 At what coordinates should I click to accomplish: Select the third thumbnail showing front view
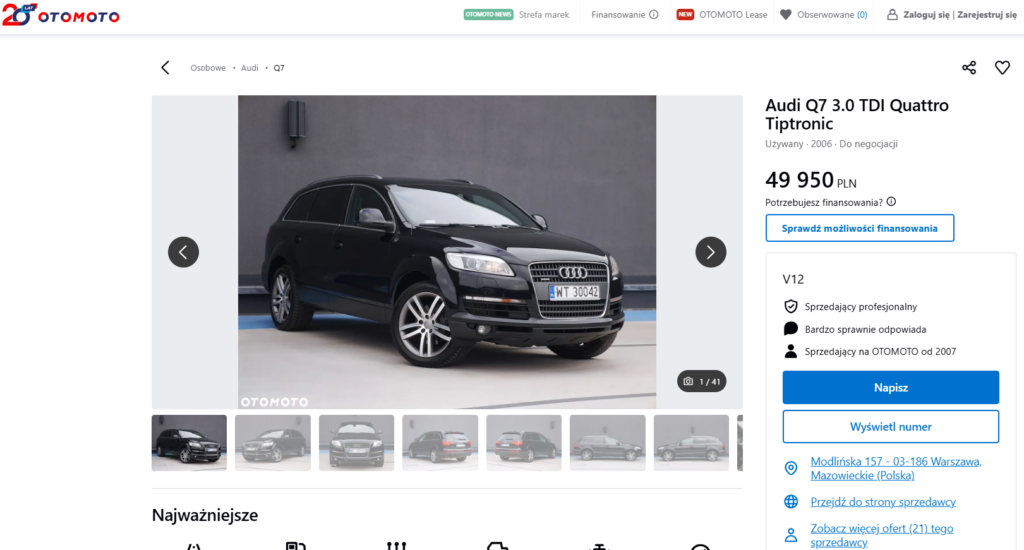(356, 443)
